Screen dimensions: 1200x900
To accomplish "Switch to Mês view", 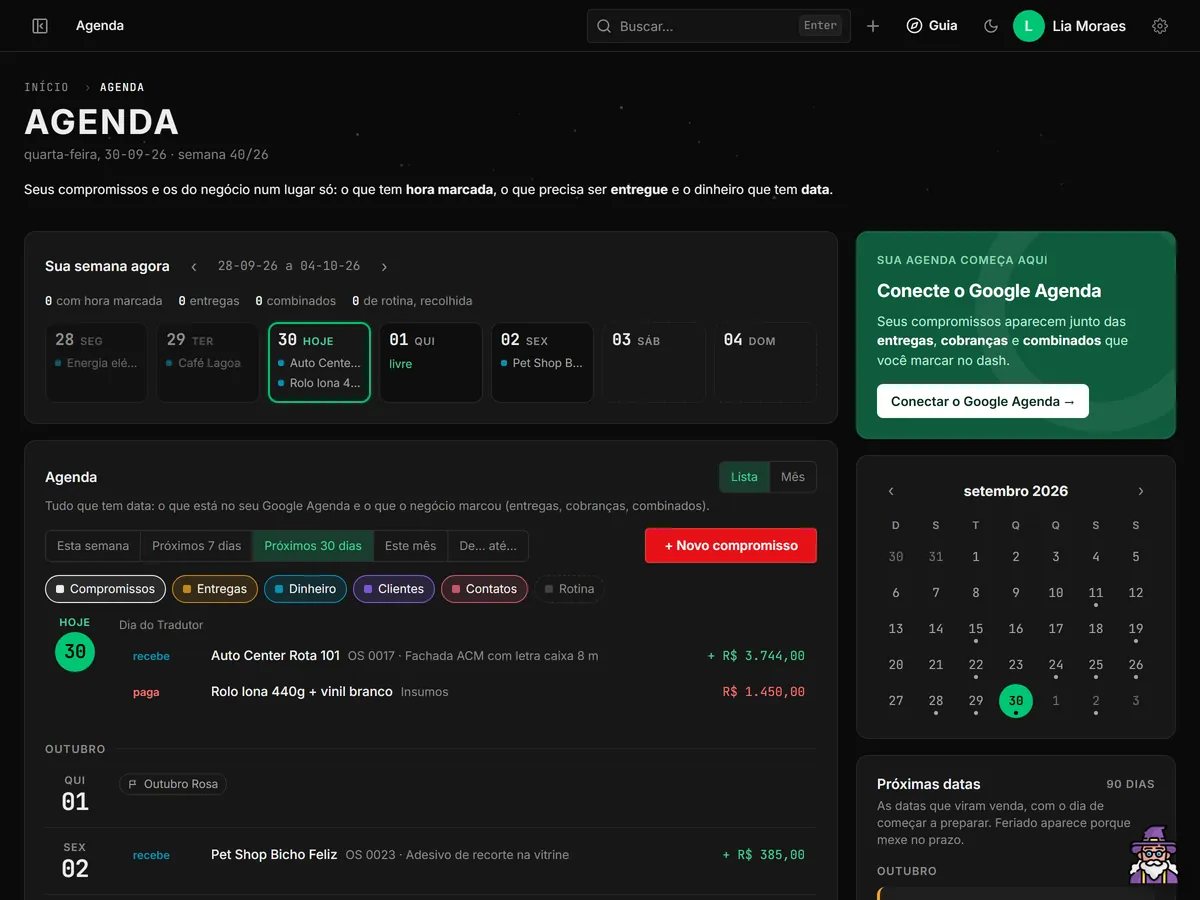I will pyautogui.click(x=793, y=477).
